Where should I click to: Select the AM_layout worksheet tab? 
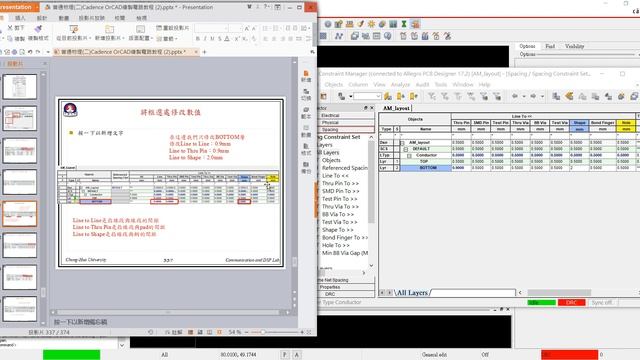click(x=396, y=108)
